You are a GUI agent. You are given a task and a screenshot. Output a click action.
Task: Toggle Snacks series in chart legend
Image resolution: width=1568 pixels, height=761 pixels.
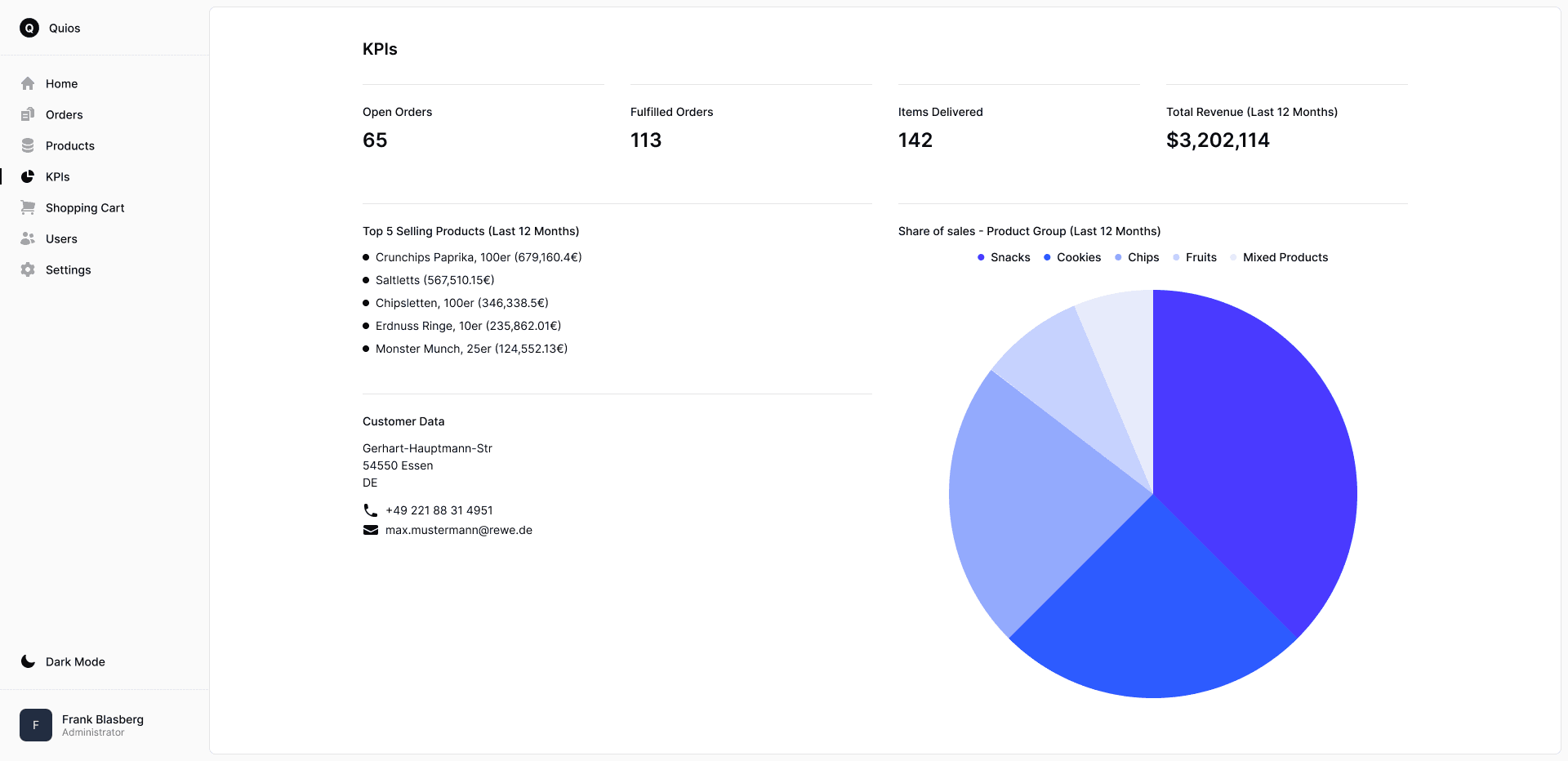click(x=1004, y=257)
